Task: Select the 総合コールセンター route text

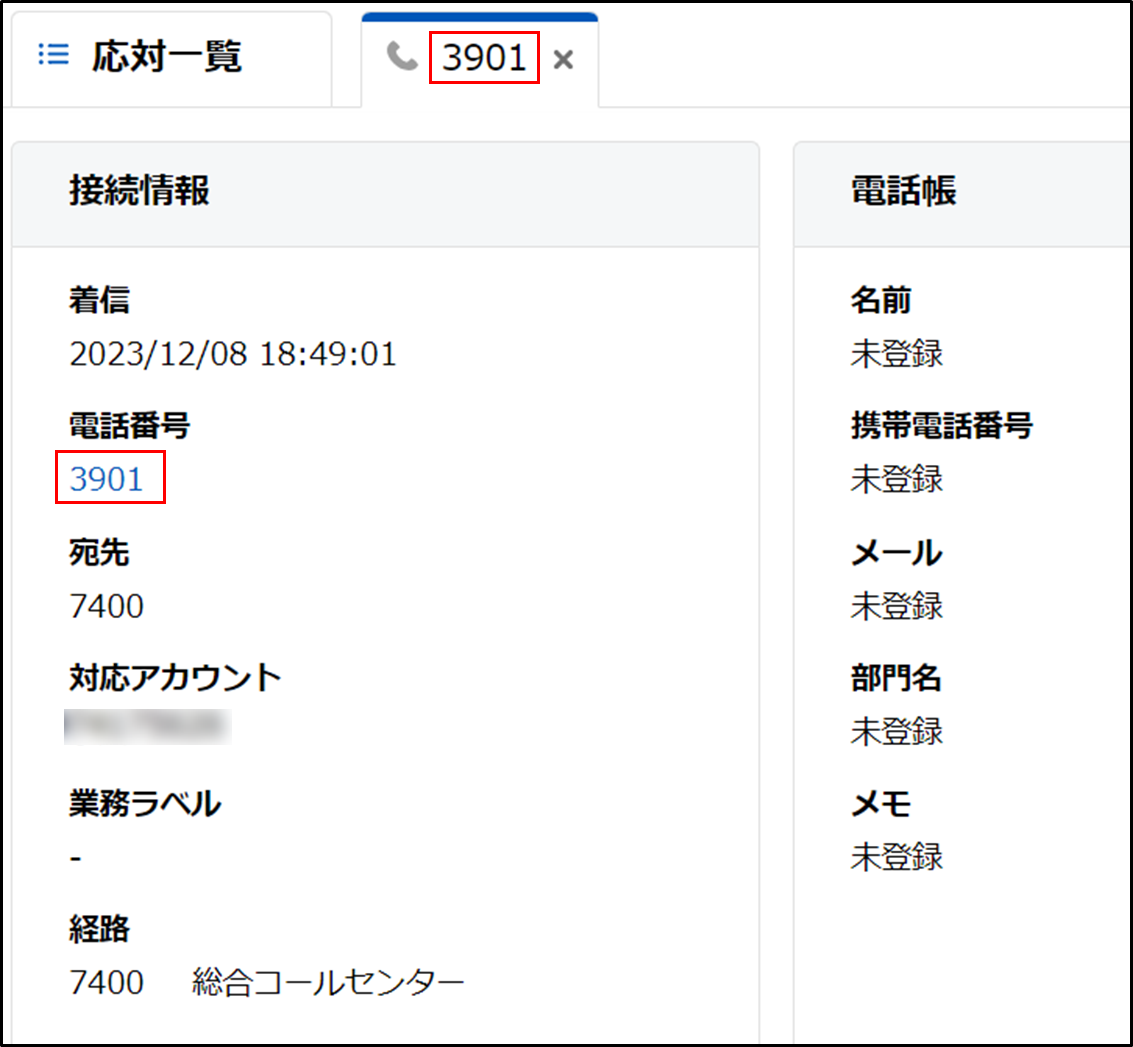Action: coord(328,984)
